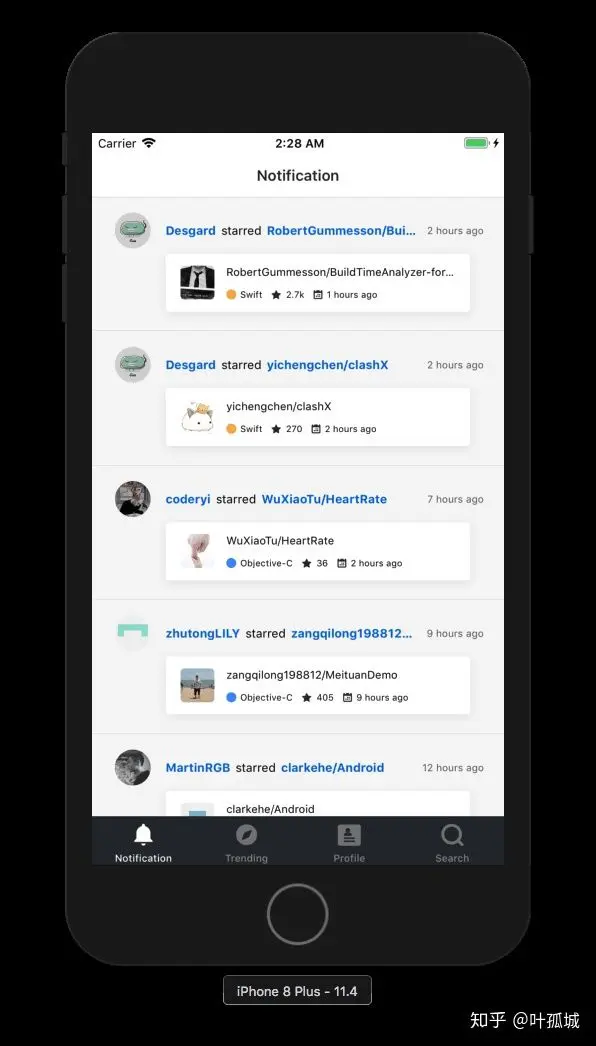Tap the zhutongLILY username link

[202, 634]
